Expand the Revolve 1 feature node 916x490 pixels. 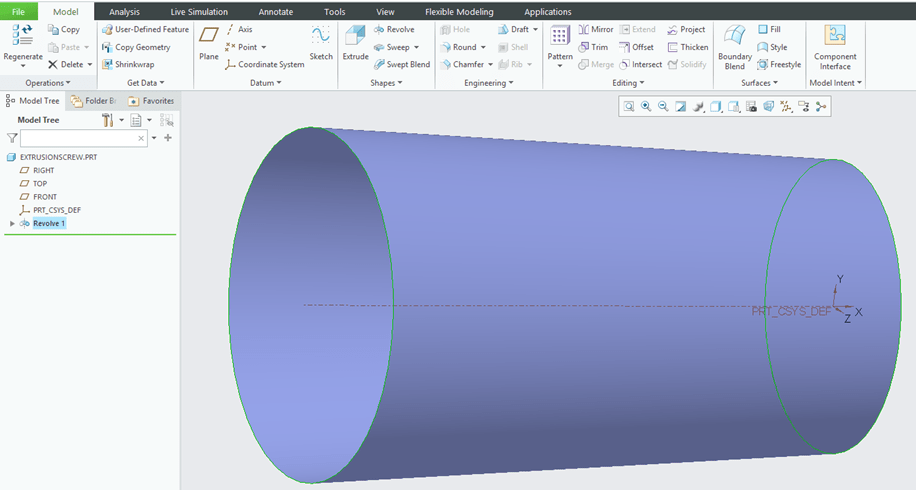tap(12, 224)
